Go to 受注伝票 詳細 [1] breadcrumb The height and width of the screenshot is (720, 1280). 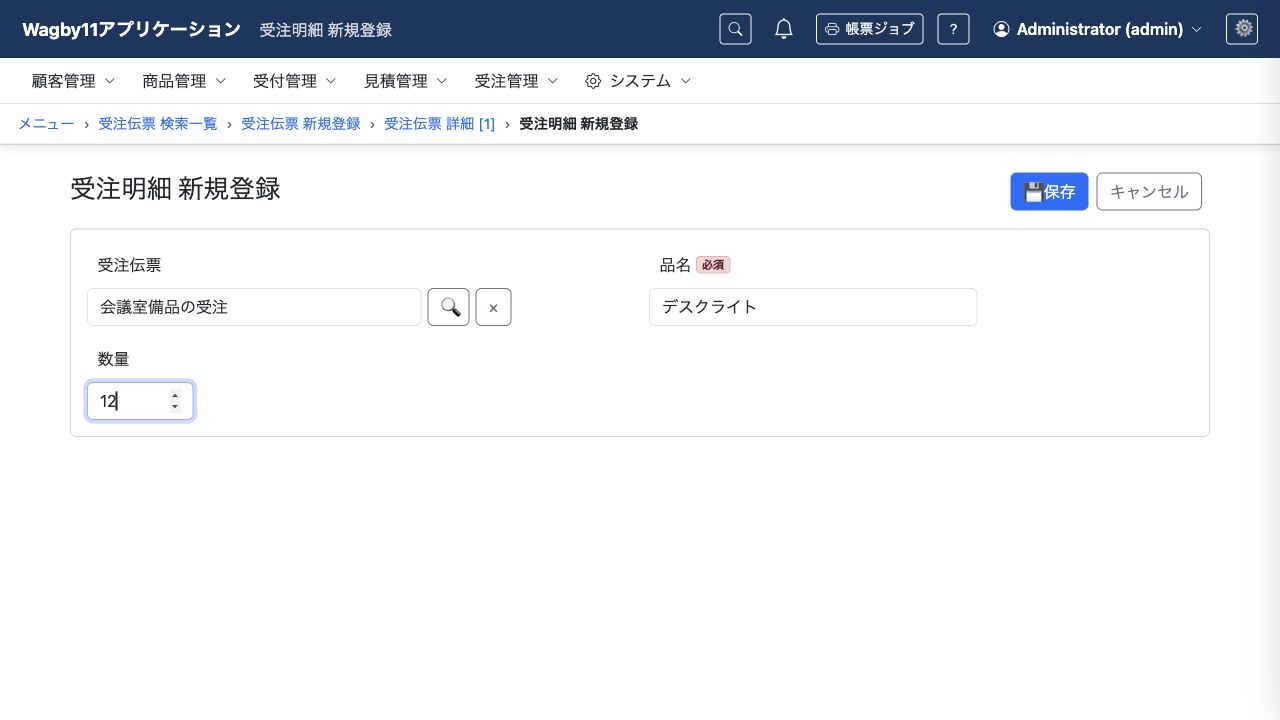pyautogui.click(x=440, y=124)
